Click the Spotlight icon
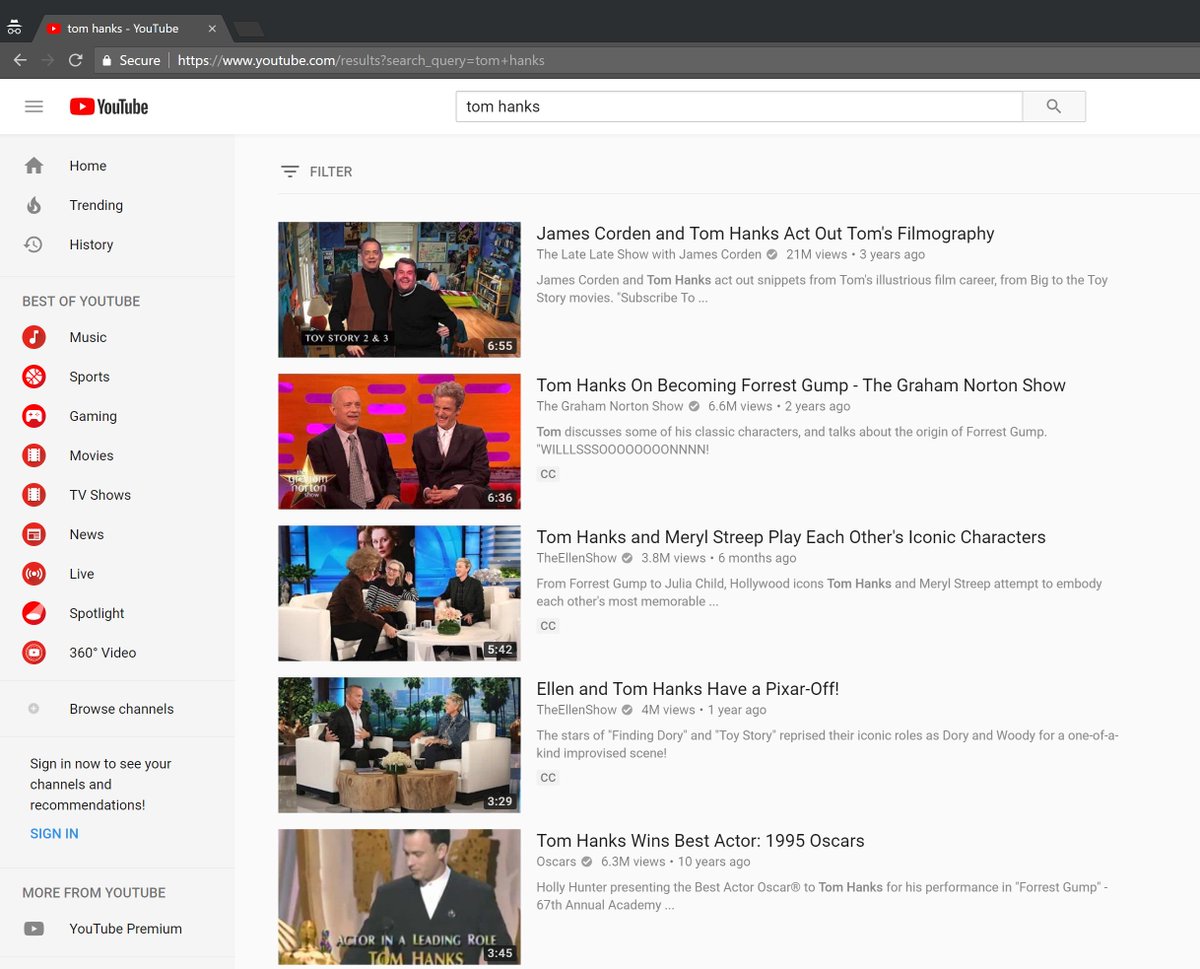 pos(34,613)
